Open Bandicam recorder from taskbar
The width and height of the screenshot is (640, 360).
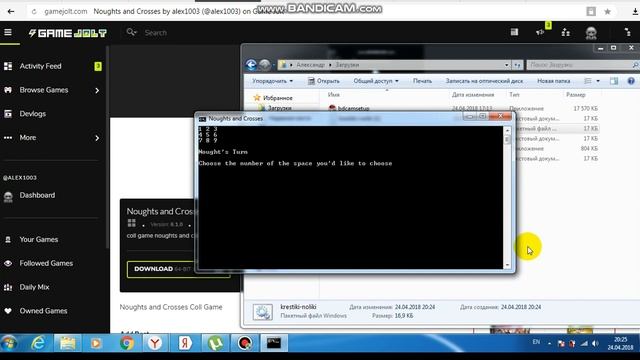[x=244, y=343]
